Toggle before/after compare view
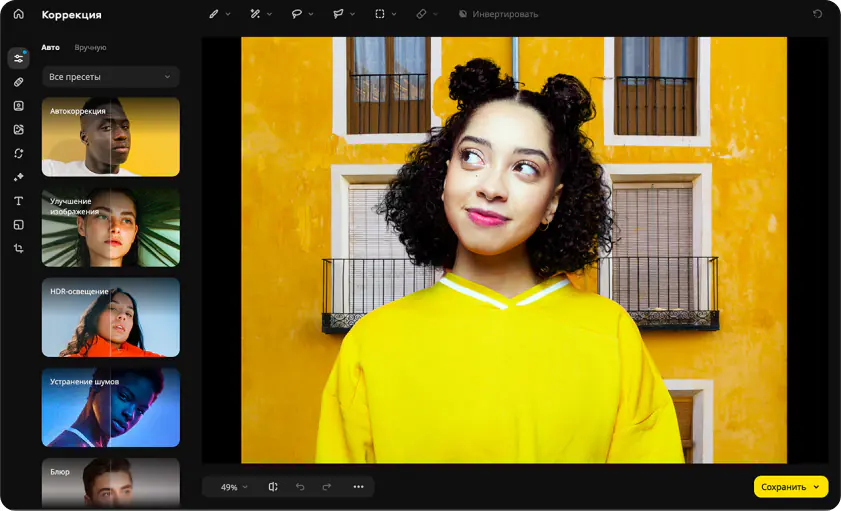 click(x=273, y=487)
